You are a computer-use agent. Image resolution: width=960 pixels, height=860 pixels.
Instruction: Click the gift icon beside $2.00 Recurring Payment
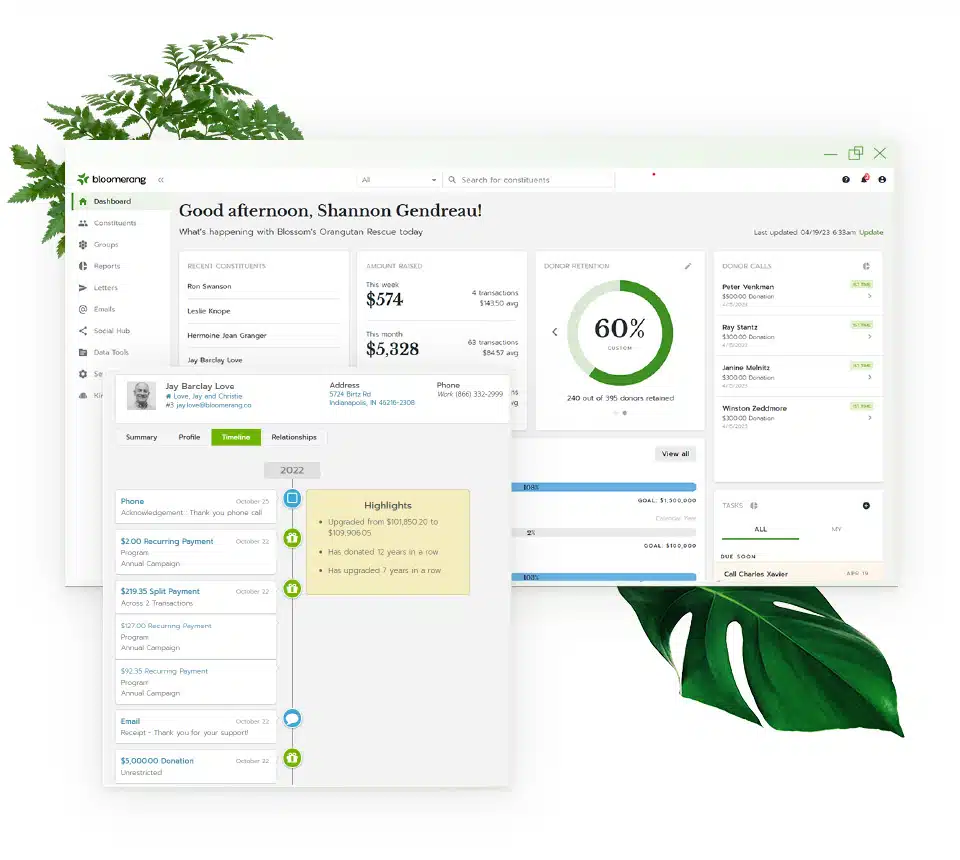[x=292, y=538]
